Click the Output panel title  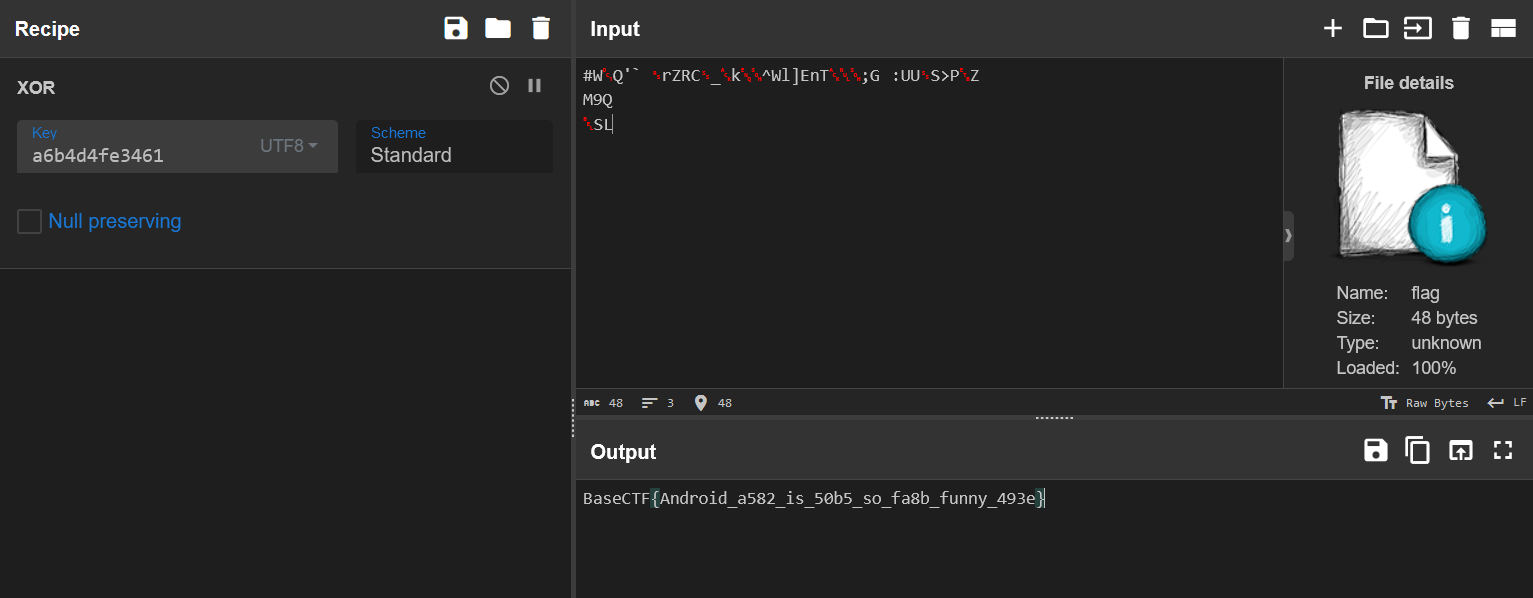pyautogui.click(x=623, y=452)
